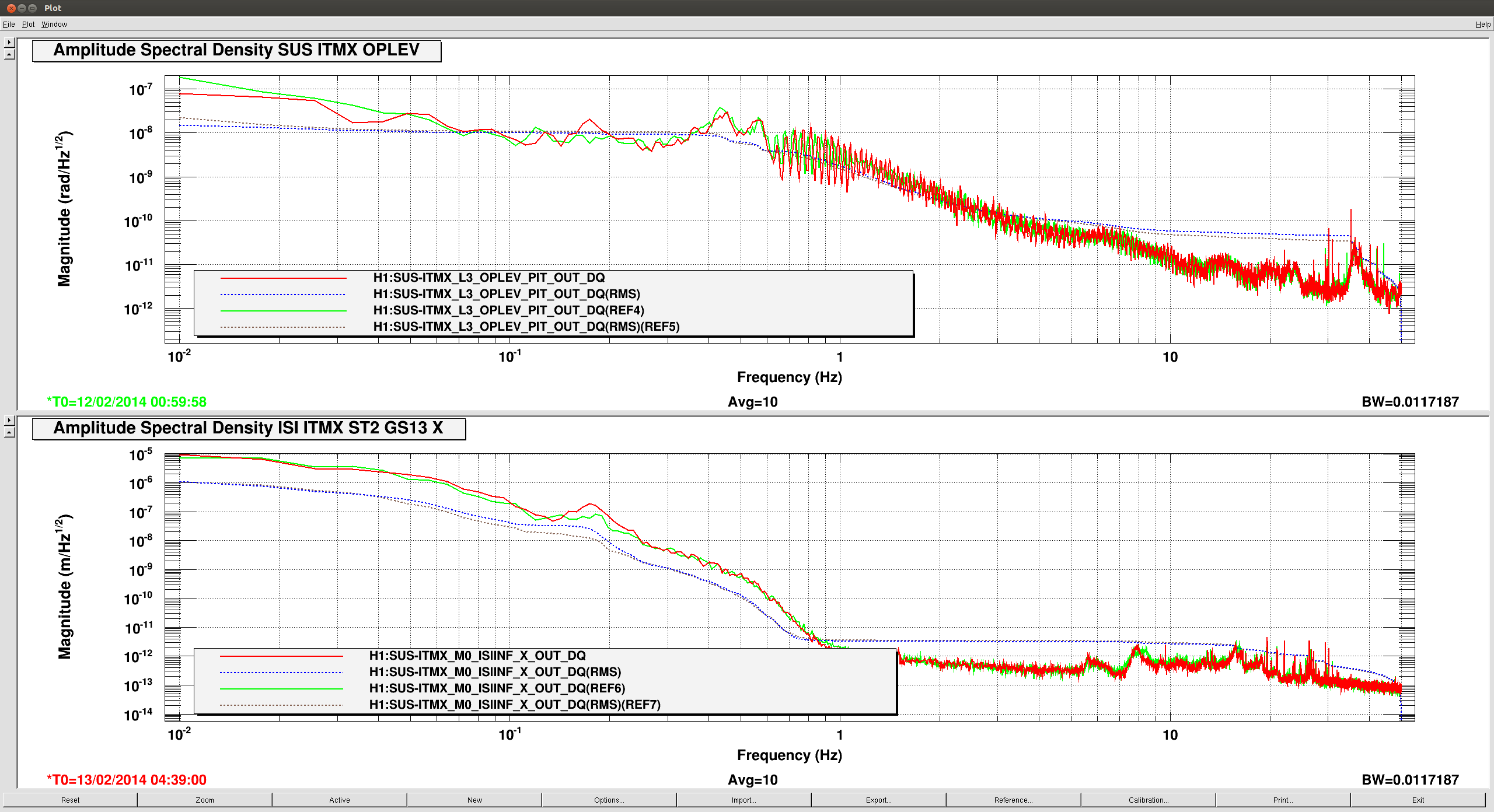Open the Reference... dialog
The height and width of the screenshot is (812, 1494).
pos(1014,800)
